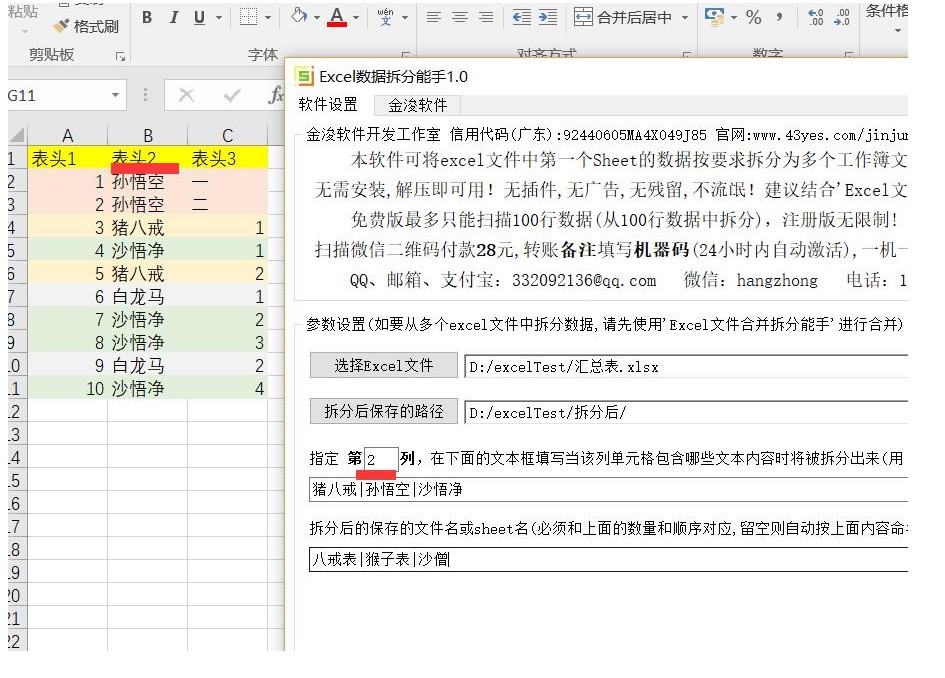This screenshot has width=945, height=678.
Task: Click the column number input field
Action: 381,459
